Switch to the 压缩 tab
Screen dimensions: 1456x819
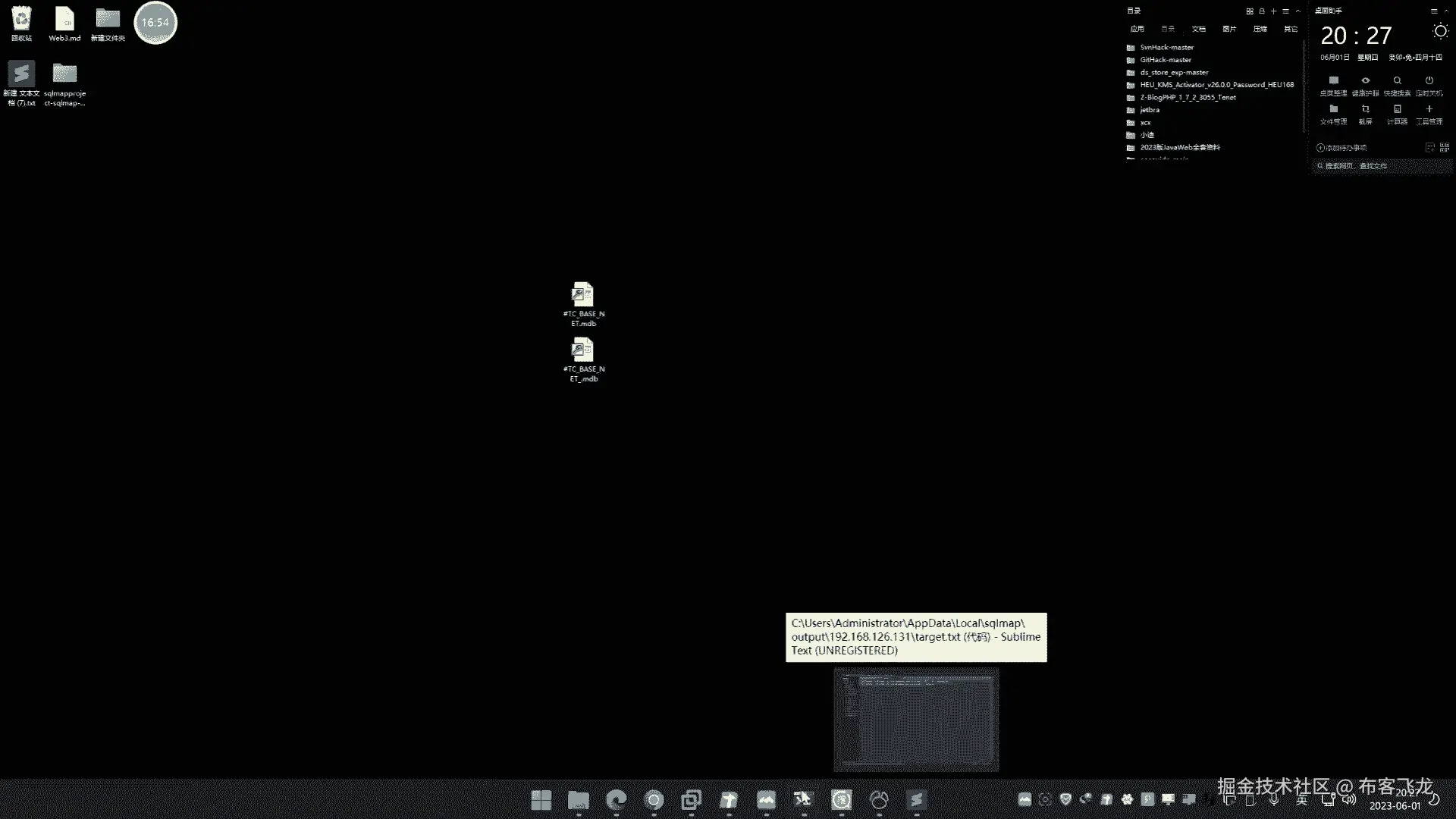(1260, 29)
